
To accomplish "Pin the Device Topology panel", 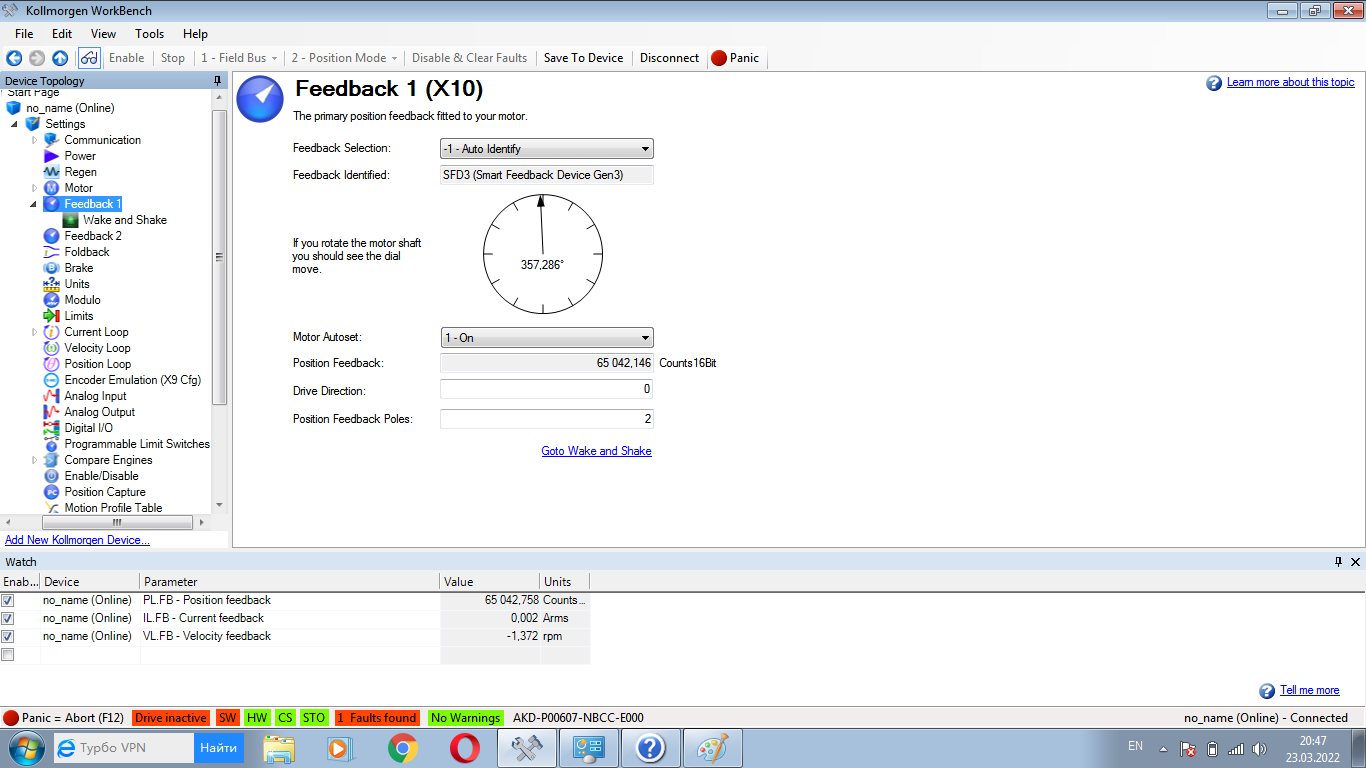I will [217, 81].
